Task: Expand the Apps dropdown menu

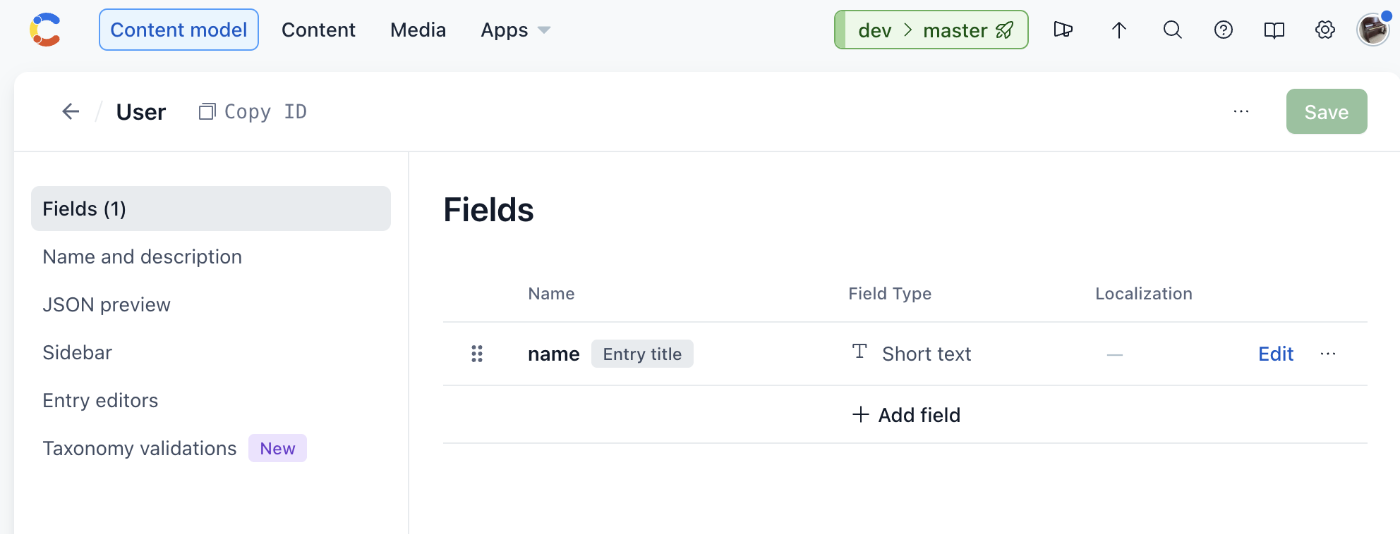Action: [x=515, y=30]
